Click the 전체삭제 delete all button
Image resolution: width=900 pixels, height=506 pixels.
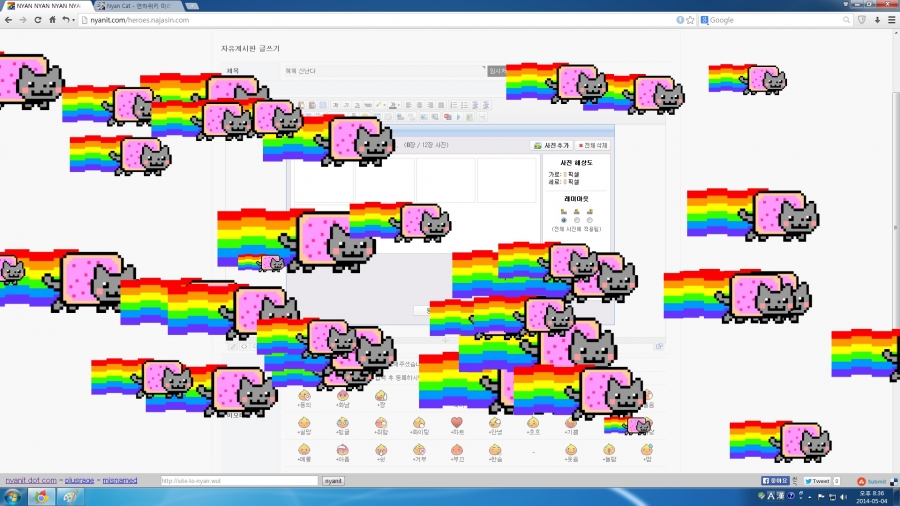pos(593,146)
